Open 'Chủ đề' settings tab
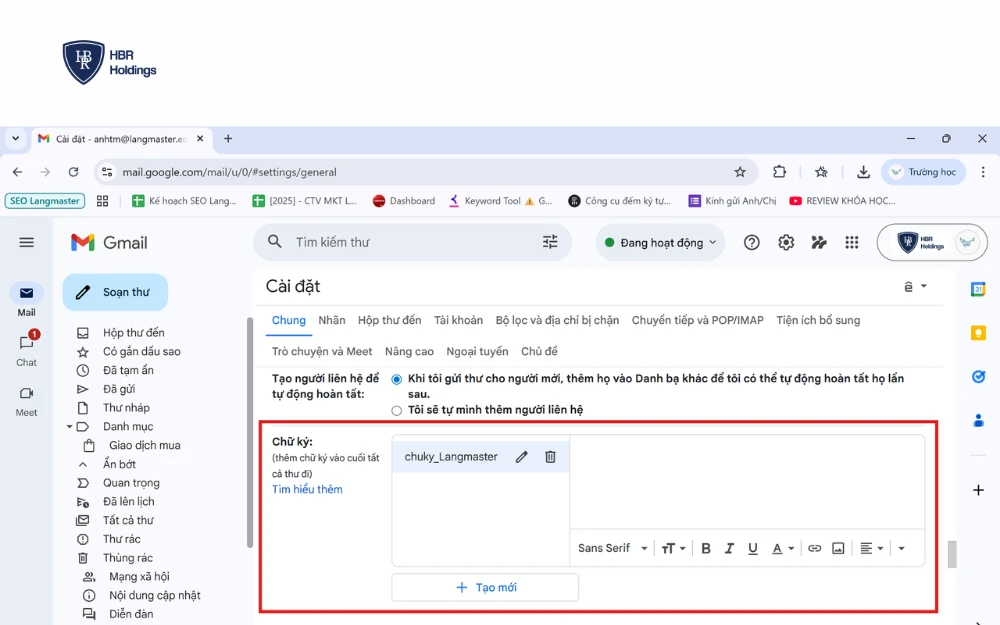Image resolution: width=1000 pixels, height=625 pixels. click(540, 351)
